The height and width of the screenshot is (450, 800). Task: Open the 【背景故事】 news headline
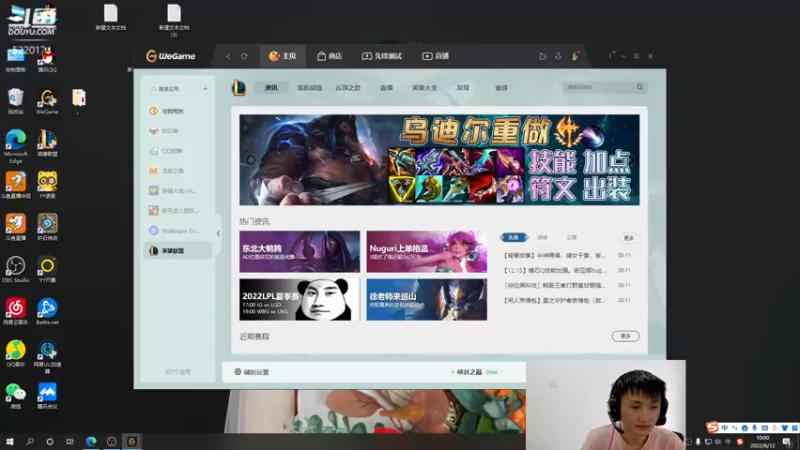[x=555, y=255]
